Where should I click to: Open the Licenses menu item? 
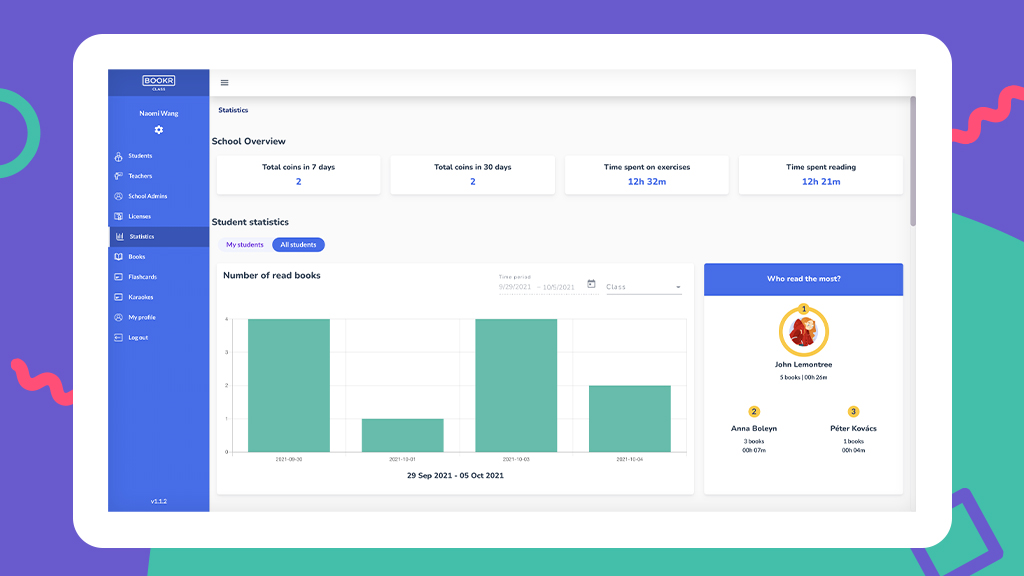[159, 217]
